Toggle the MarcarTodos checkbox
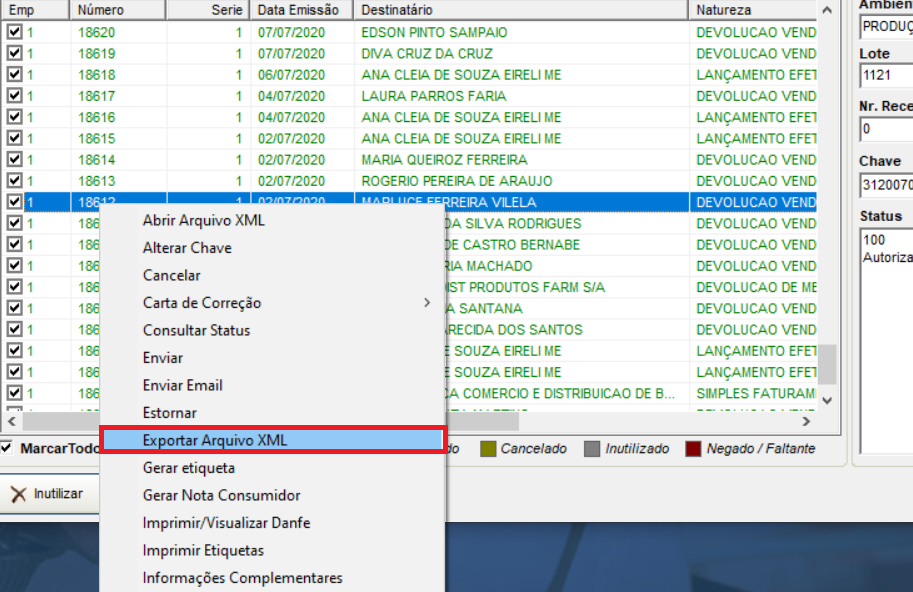Screen dimensions: 913x592 point(8,448)
